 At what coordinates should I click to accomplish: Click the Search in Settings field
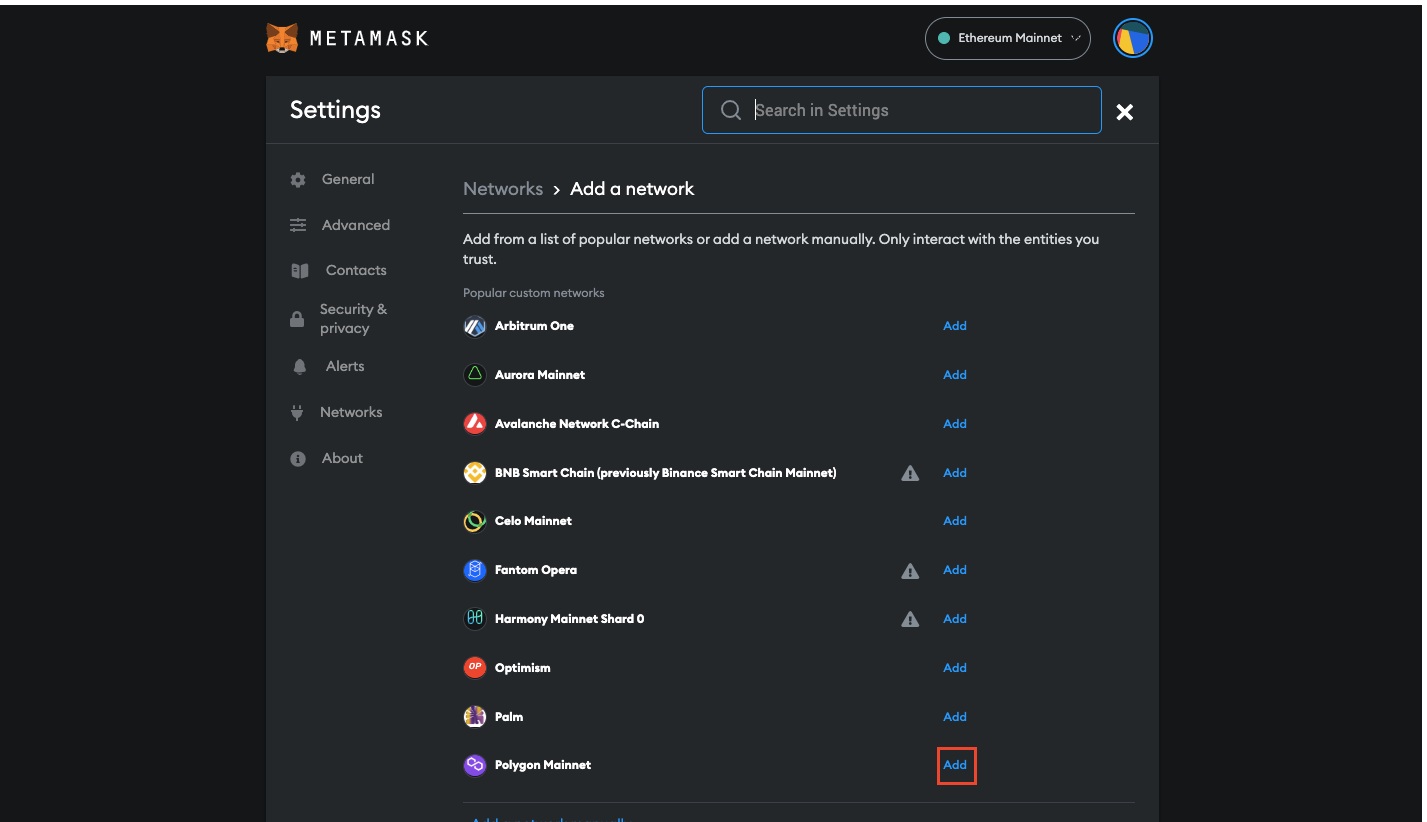pyautogui.click(x=900, y=110)
